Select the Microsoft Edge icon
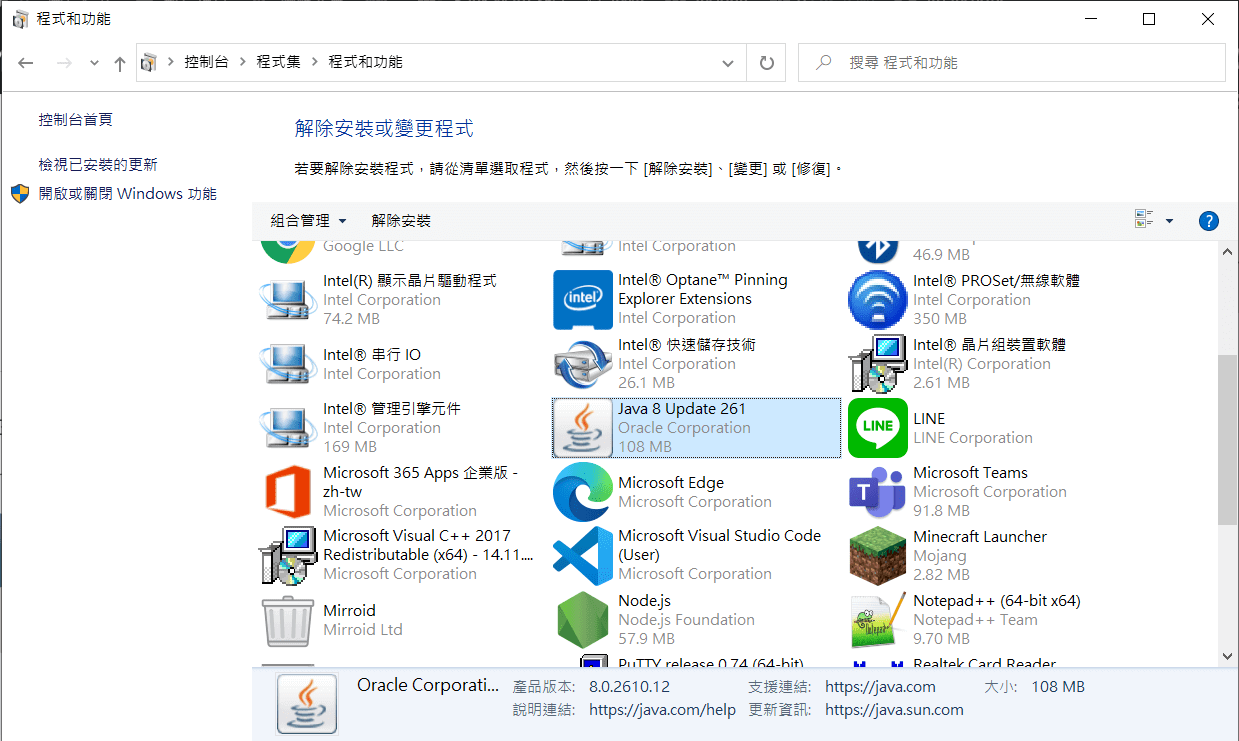 pyautogui.click(x=583, y=492)
